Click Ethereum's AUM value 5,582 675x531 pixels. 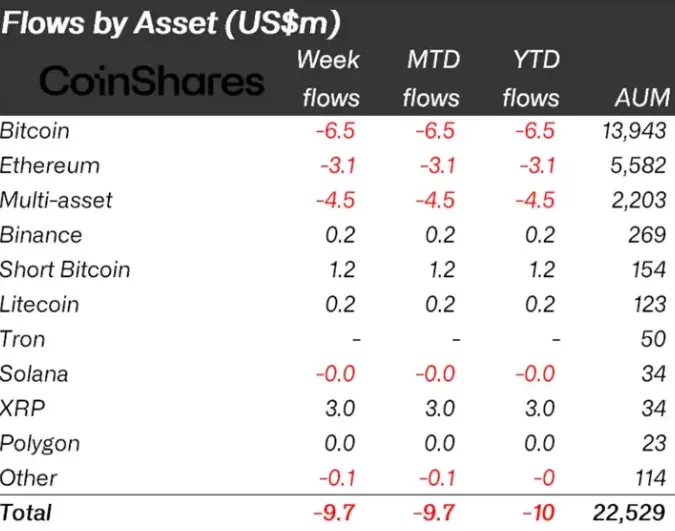[x=638, y=165]
